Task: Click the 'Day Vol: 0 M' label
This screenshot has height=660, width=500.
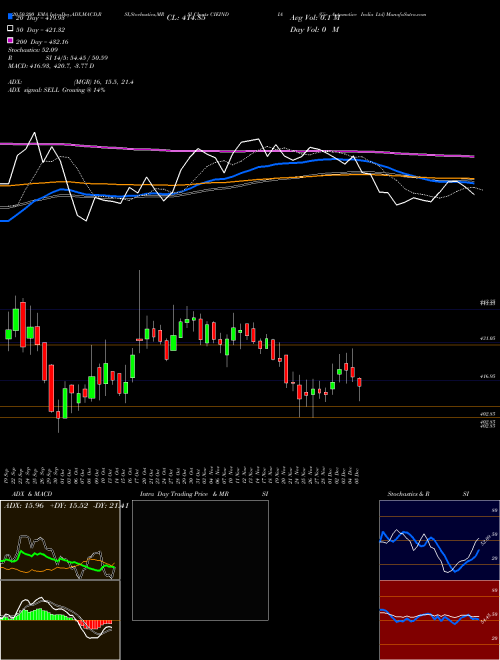Action: (x=314, y=30)
